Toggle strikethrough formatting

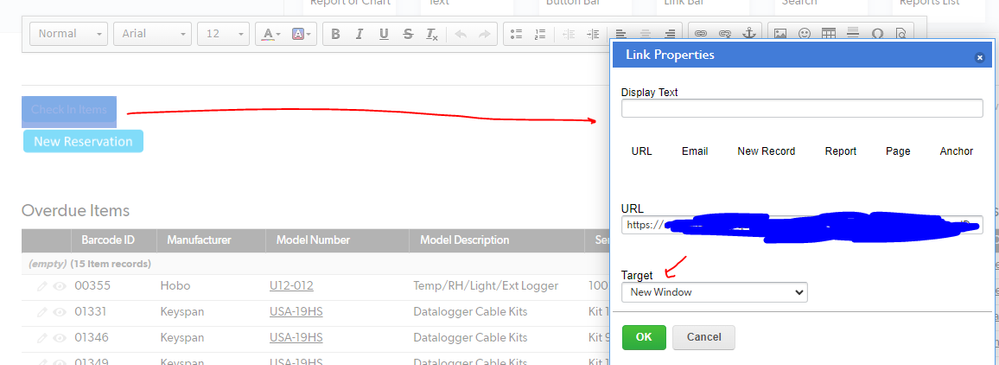408,34
